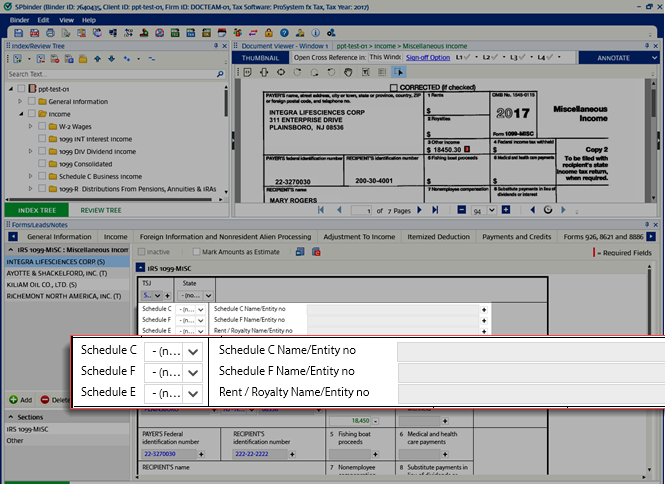The image size is (665, 485).
Task: Check the Mark Amounts as Estimate checkbox
Action: point(197,252)
